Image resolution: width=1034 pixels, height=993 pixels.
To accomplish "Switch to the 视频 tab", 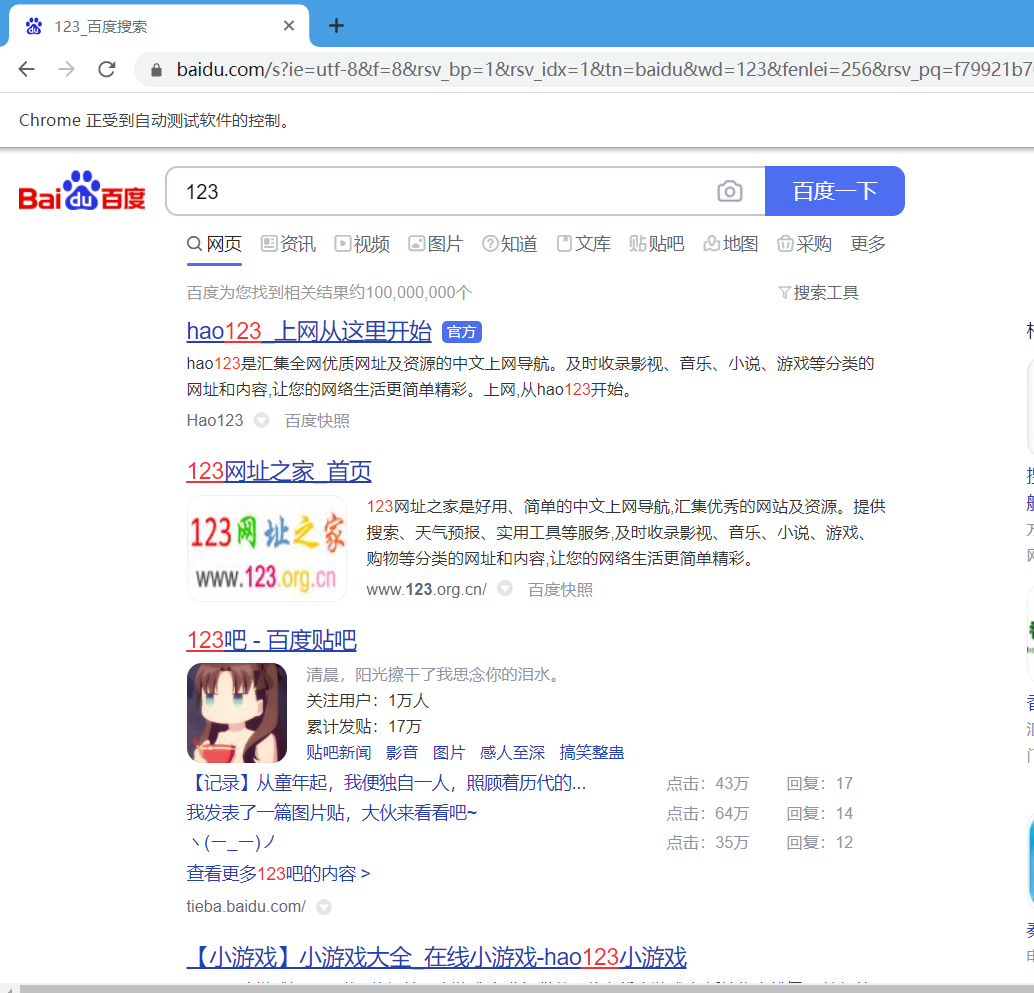I will pos(362,244).
